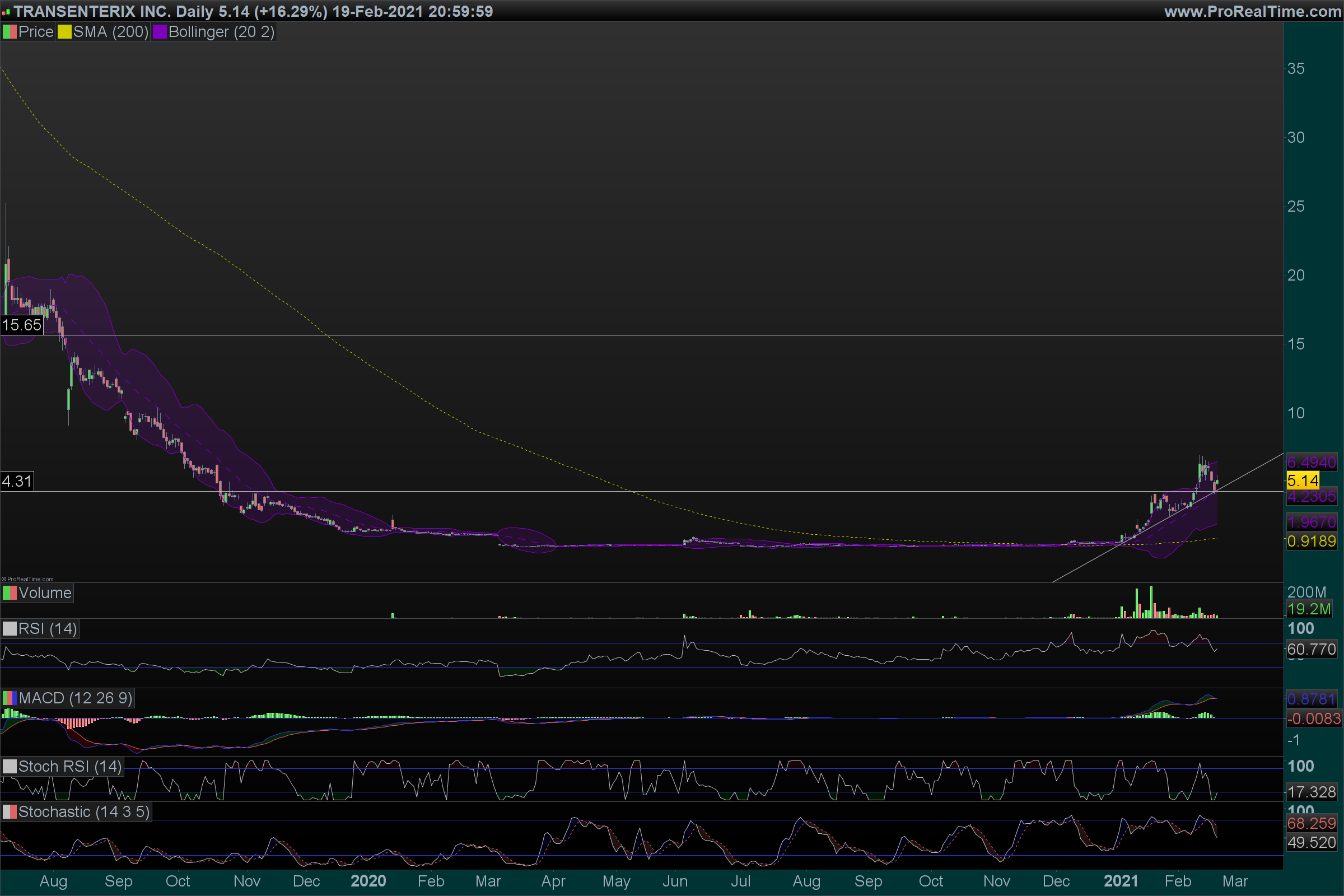Click the yellow SMA (200) legend swatch

[x=64, y=32]
